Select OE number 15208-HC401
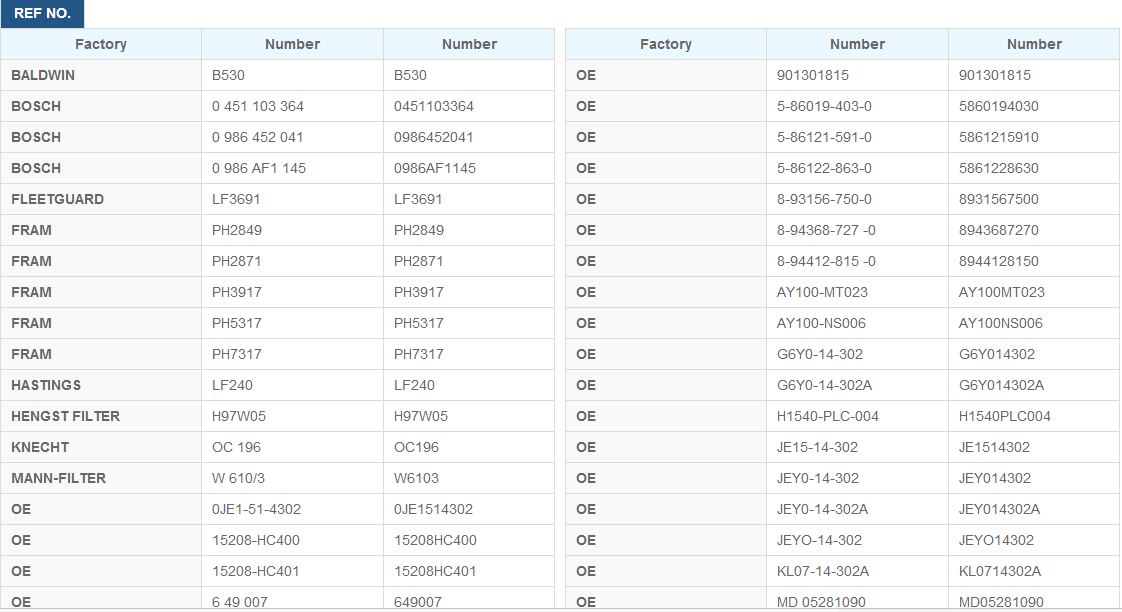 point(255,571)
